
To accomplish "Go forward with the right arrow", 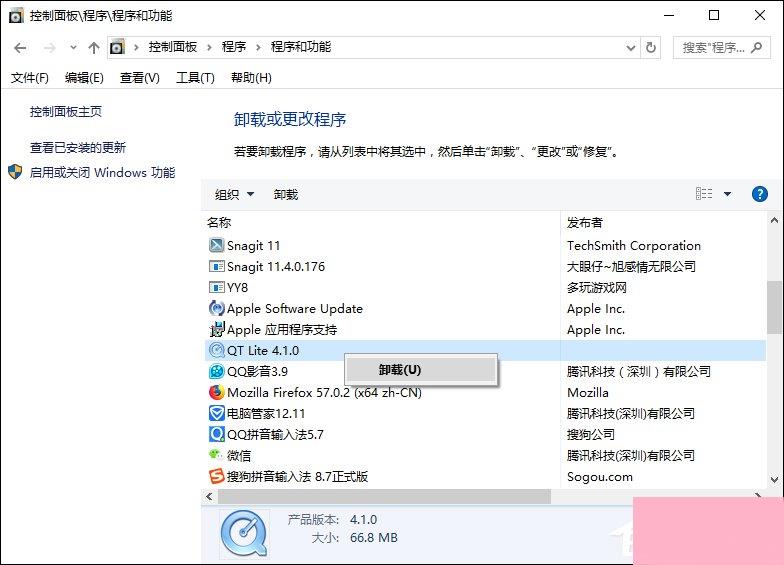I will 50,48.
